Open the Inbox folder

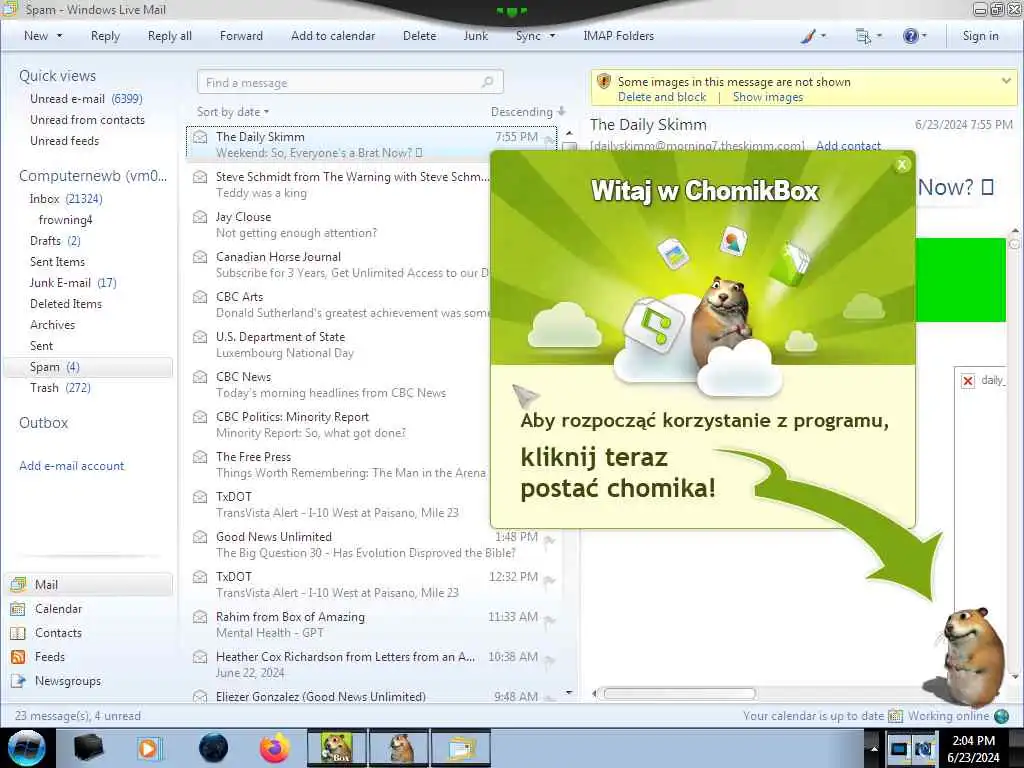(x=65, y=199)
